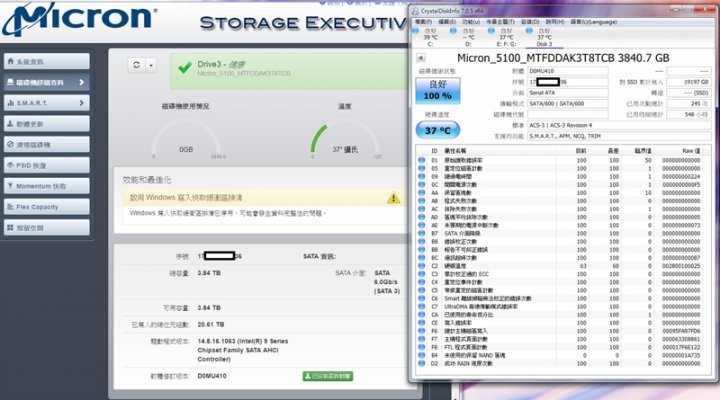Open the file (F) menu in CrystalDiskInfo
Screen dimensions: 720x400
click(423, 22)
